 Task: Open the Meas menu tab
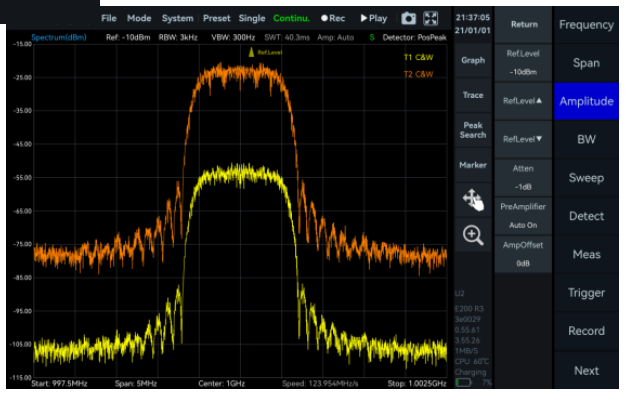[586, 254]
